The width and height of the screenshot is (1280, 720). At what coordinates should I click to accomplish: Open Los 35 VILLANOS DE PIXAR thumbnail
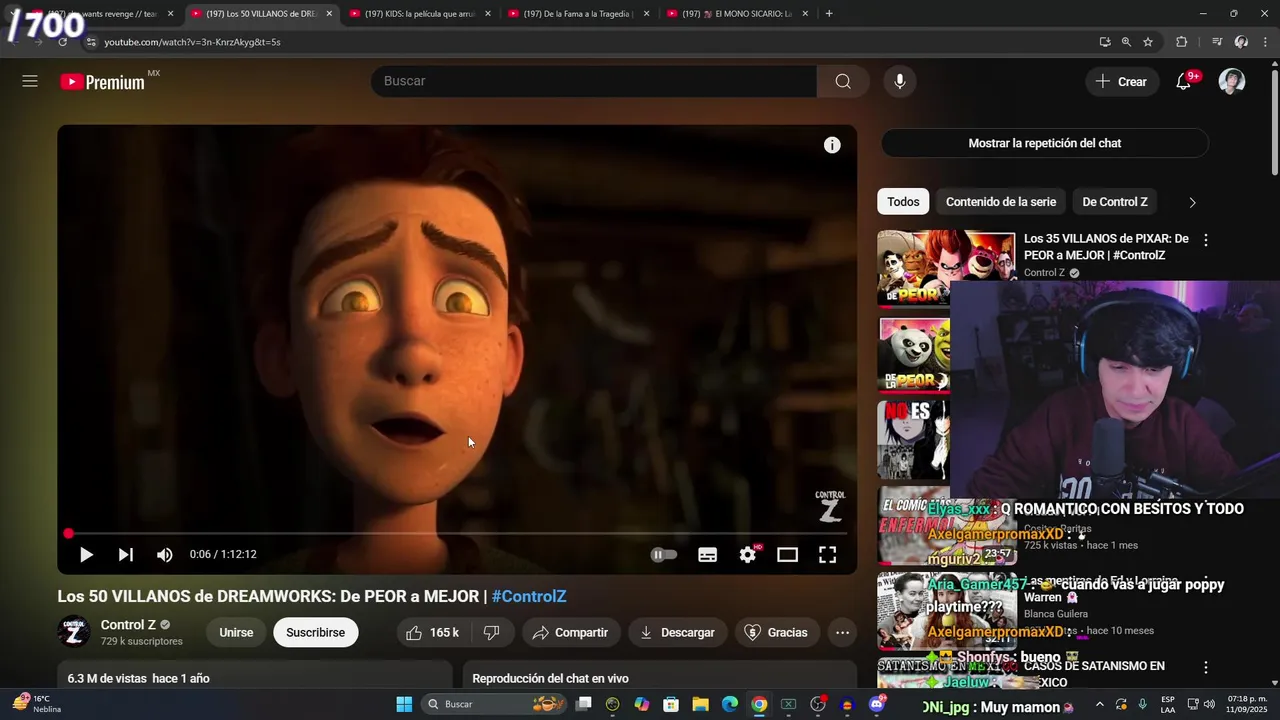coord(945,267)
